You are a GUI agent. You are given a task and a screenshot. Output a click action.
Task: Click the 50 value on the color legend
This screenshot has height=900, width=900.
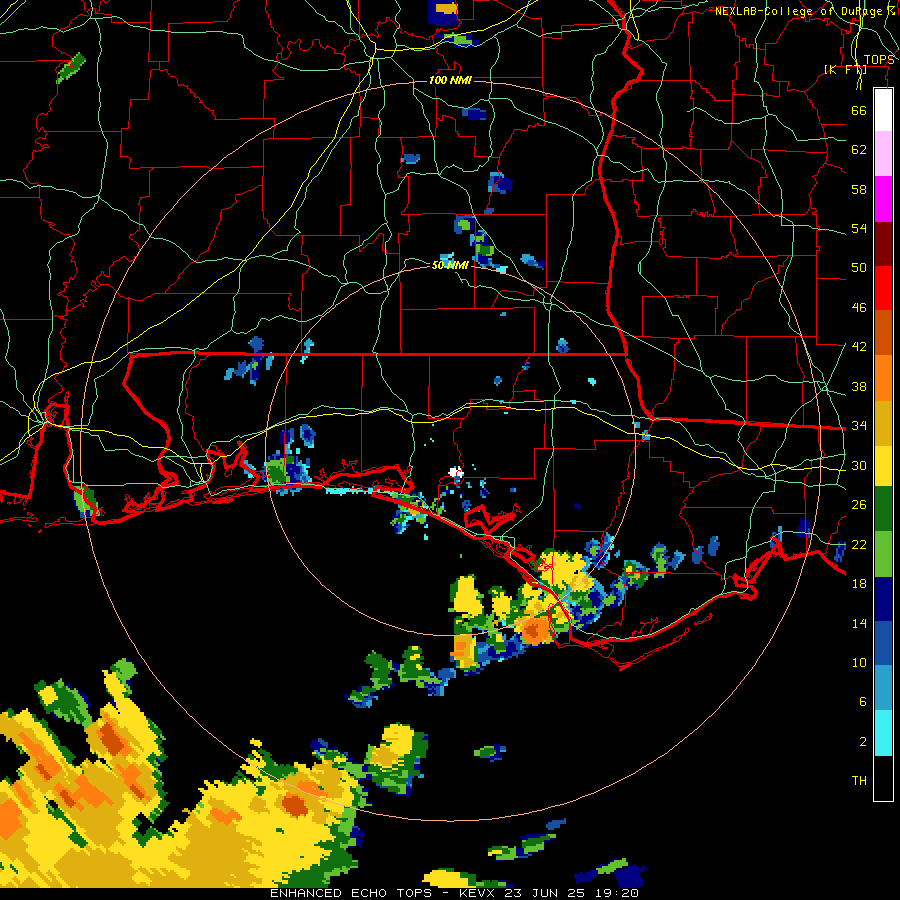(859, 268)
